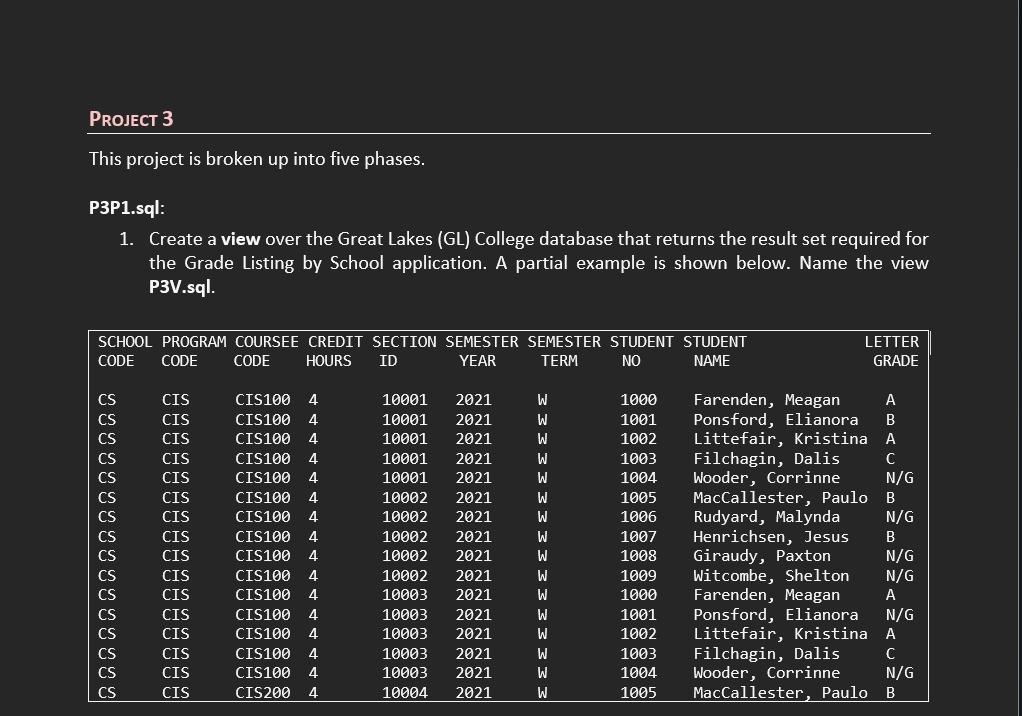This screenshot has width=1022, height=716.
Task: Select the row for student 1008 Giraudy, Paxton
Action: tap(500, 556)
